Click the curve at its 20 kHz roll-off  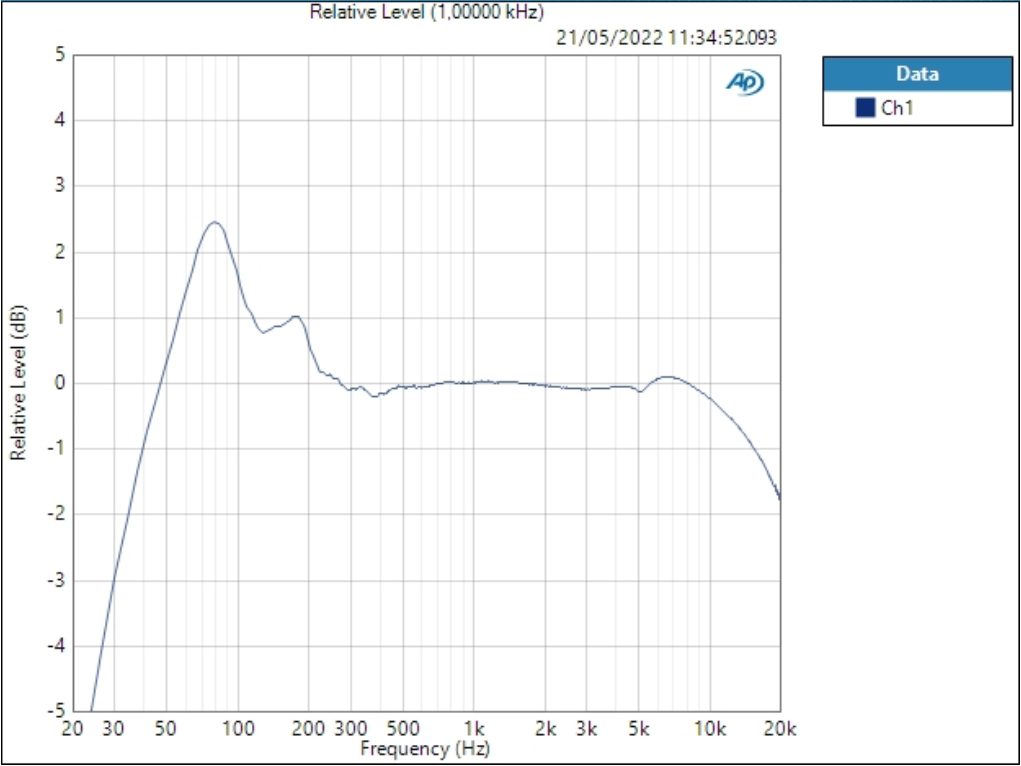click(x=780, y=497)
